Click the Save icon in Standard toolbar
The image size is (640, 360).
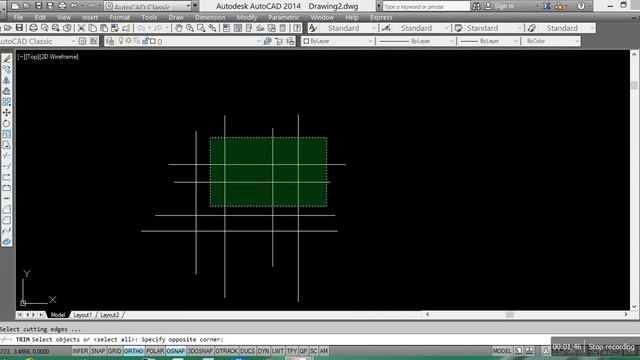tap(19, 28)
